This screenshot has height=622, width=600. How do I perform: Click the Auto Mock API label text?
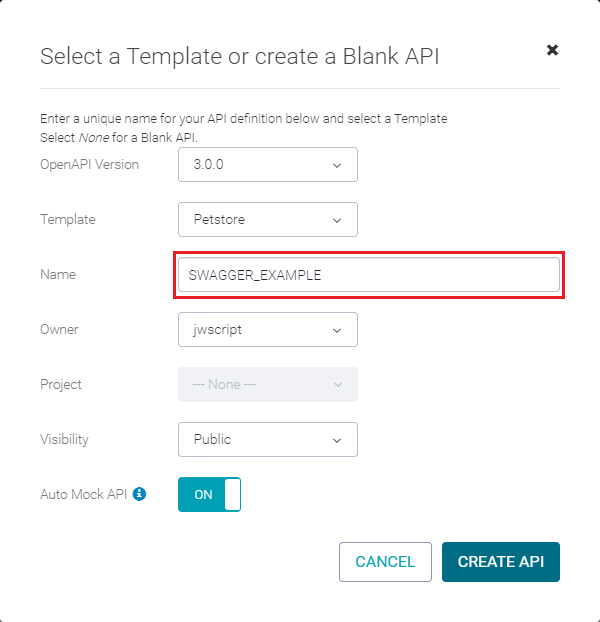(x=84, y=494)
